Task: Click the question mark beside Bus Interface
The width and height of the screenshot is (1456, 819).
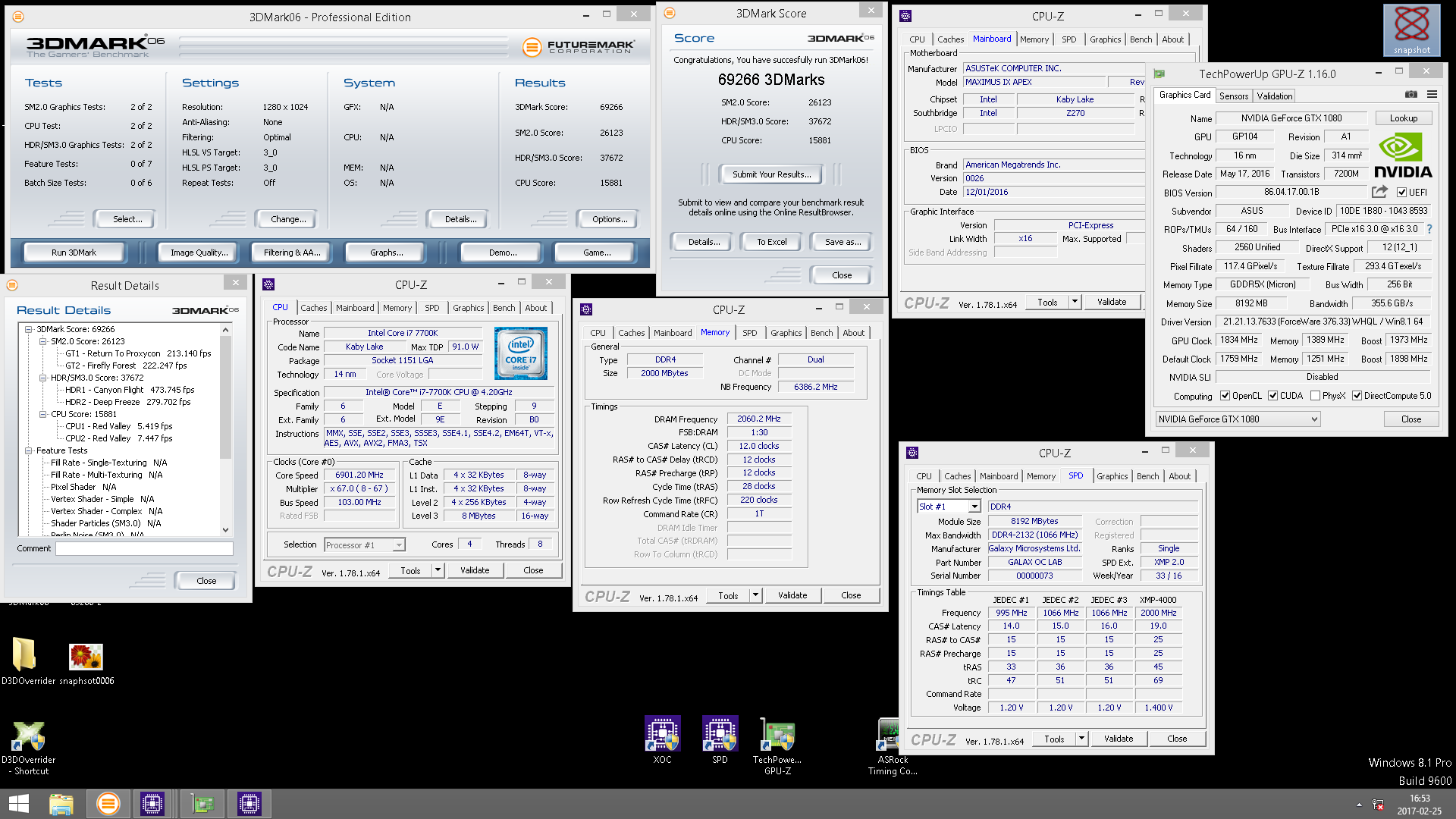Action: pos(1429,229)
